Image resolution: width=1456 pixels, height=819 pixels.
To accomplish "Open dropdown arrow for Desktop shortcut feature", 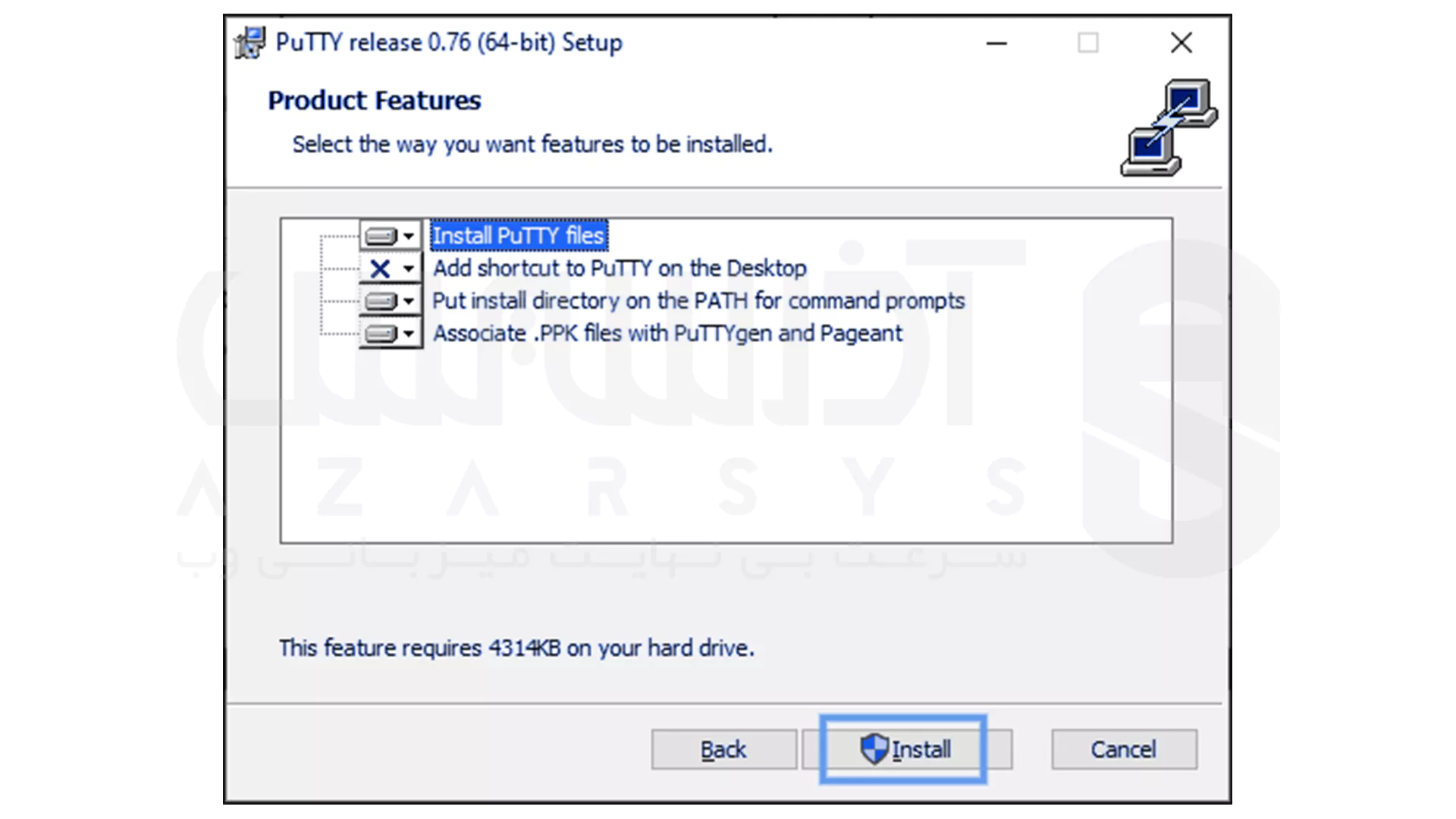I will [409, 268].
